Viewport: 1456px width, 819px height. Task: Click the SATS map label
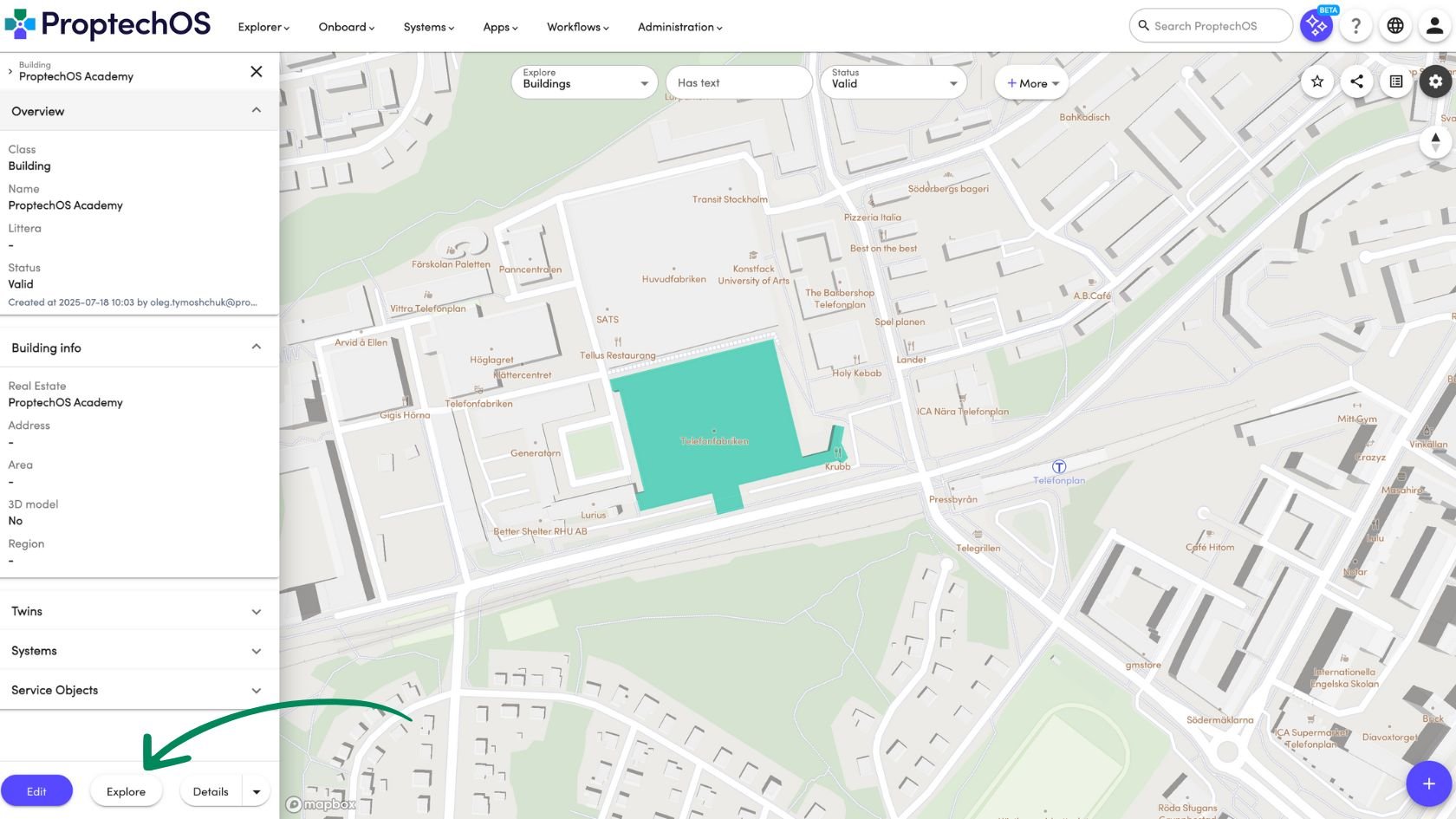608,320
